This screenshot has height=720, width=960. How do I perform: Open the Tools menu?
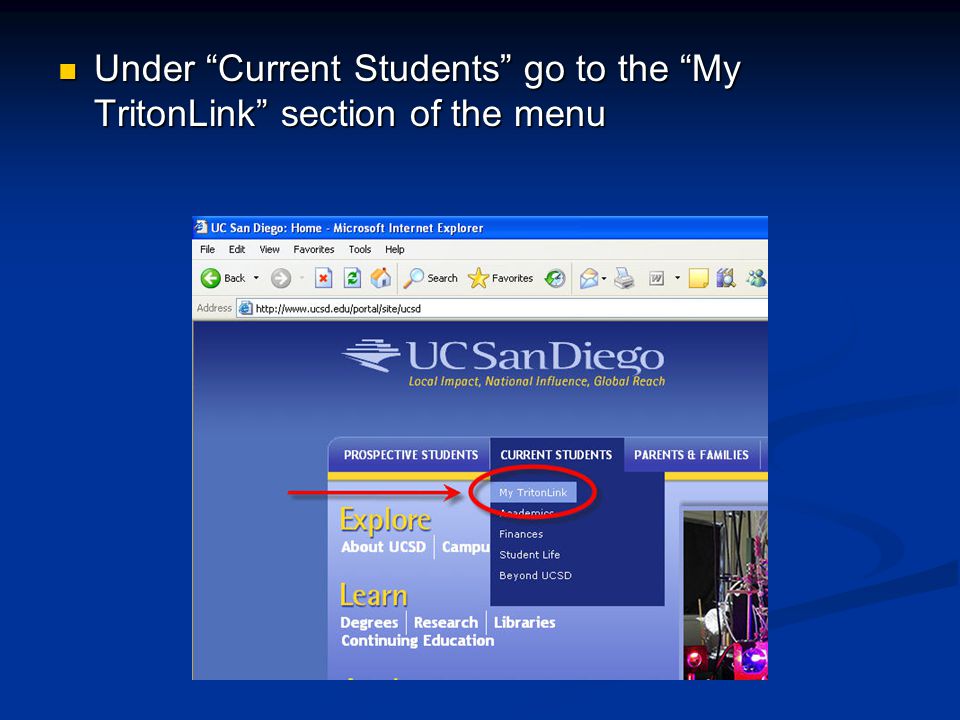click(360, 249)
